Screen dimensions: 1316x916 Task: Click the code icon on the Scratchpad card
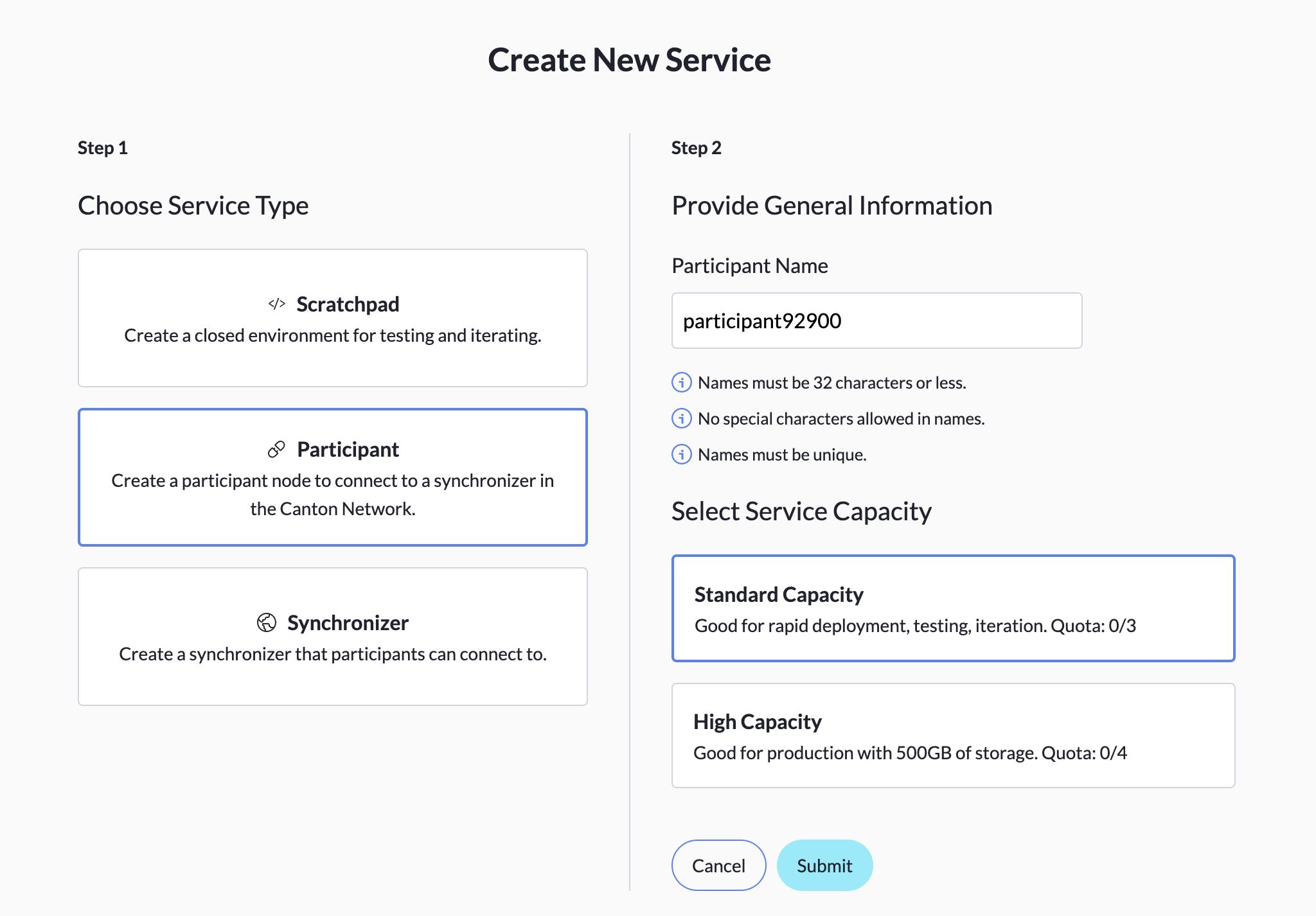(x=277, y=304)
